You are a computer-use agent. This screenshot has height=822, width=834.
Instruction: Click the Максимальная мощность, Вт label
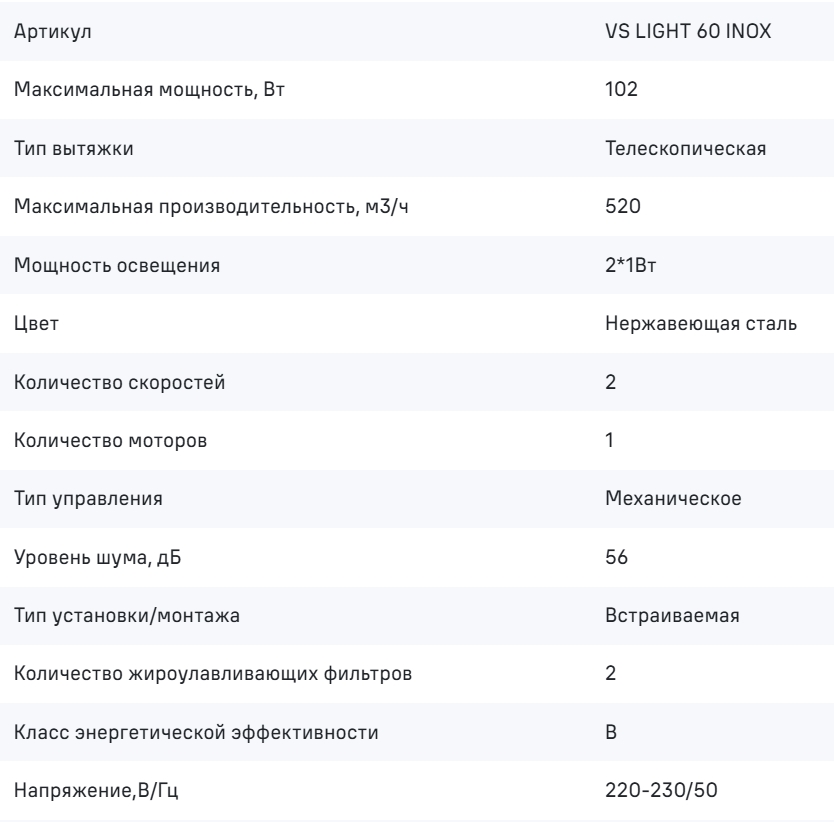tap(149, 89)
